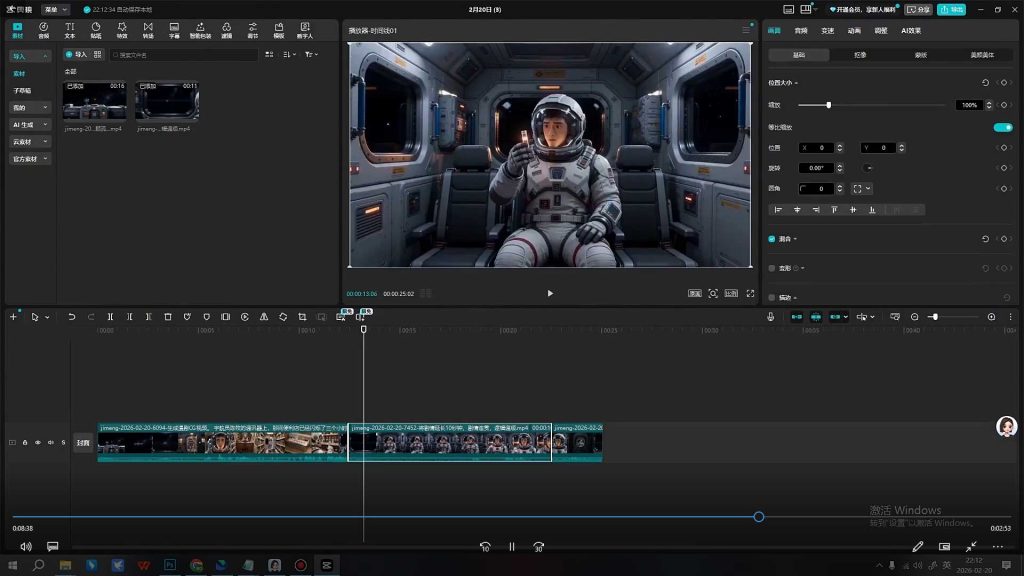The image size is (1024, 576).
Task: Toggle the 等比缩放 uniform scale switch
Action: (x=1003, y=127)
